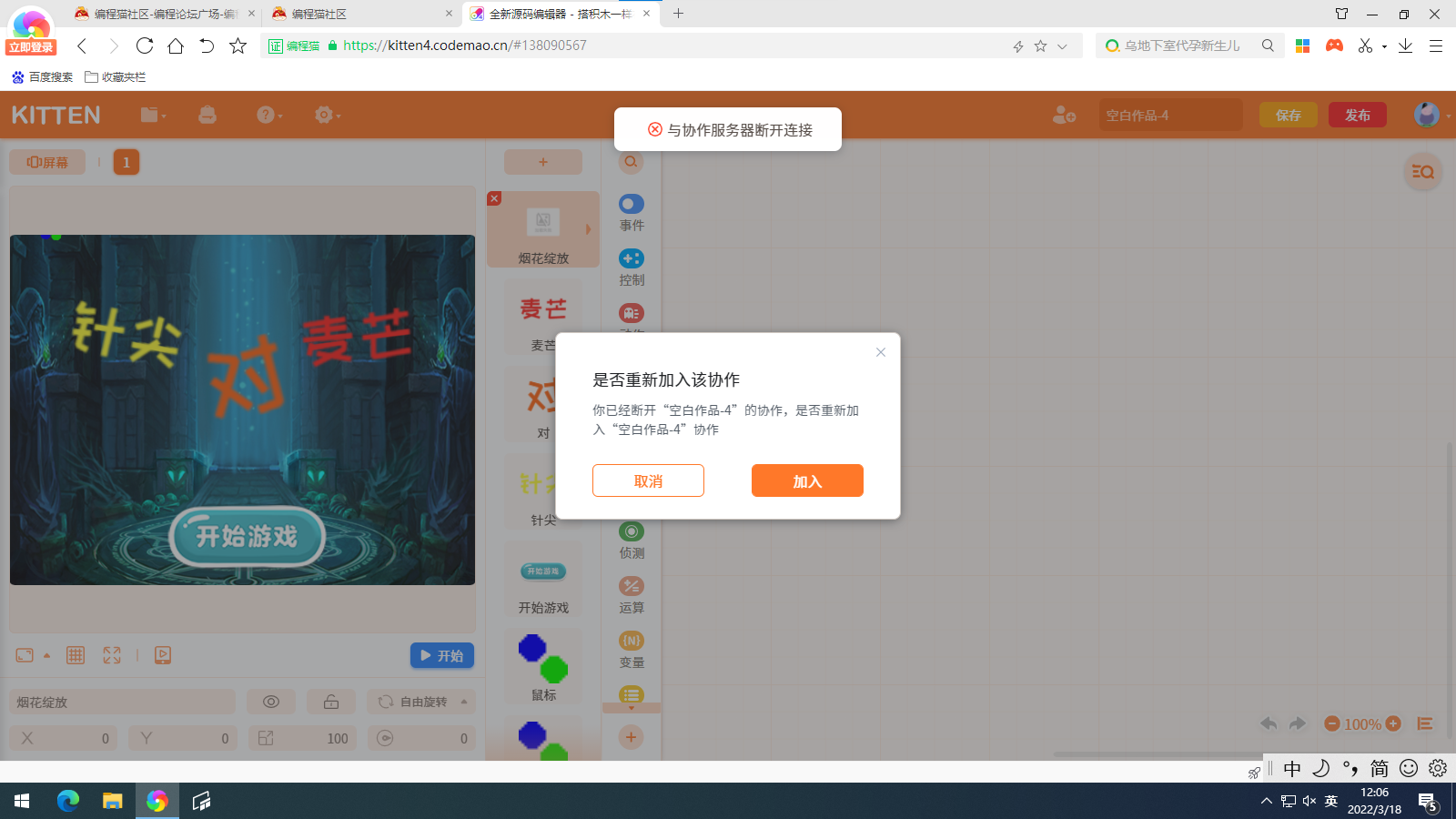
Task: Open the 变量 variables block category
Action: click(x=632, y=650)
